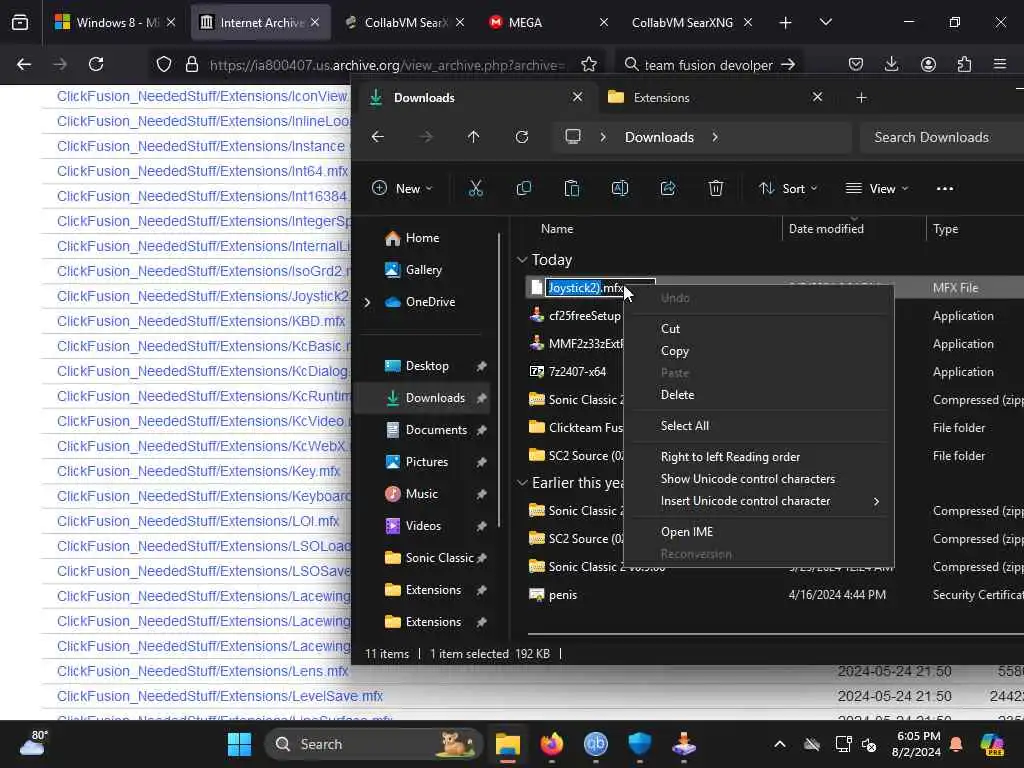
Task: Open the LevelSave.mfx archive link
Action: 219,696
